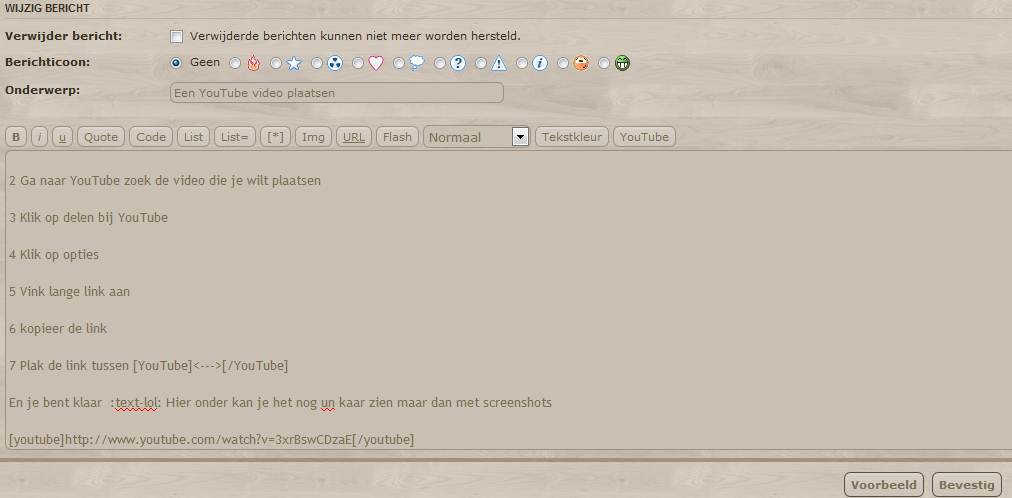Submit the post with Bevestig
The height and width of the screenshot is (498, 1012).
[967, 485]
